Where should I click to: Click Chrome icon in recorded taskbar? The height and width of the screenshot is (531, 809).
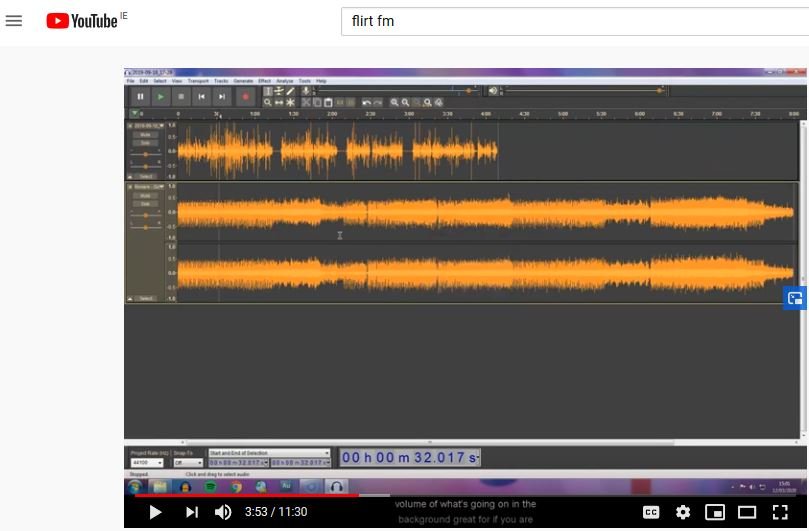click(x=236, y=487)
